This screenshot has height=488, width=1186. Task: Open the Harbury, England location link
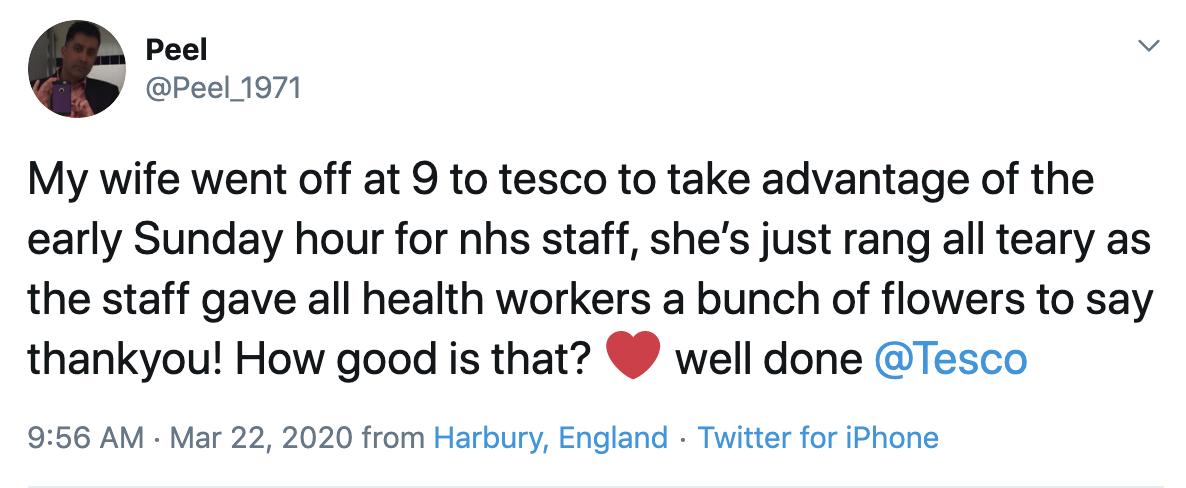(550, 437)
